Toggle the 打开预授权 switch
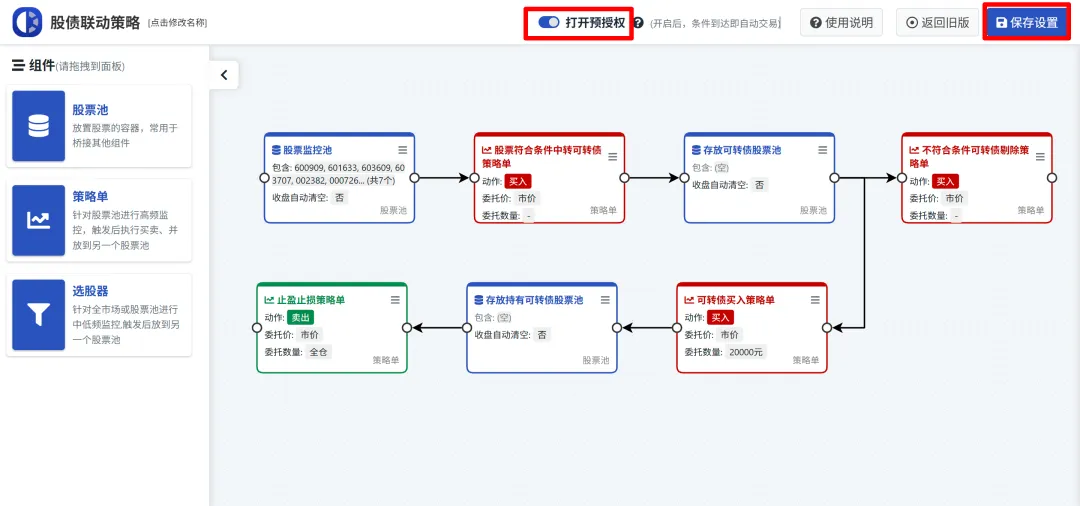The image size is (1080, 506). pos(548,22)
